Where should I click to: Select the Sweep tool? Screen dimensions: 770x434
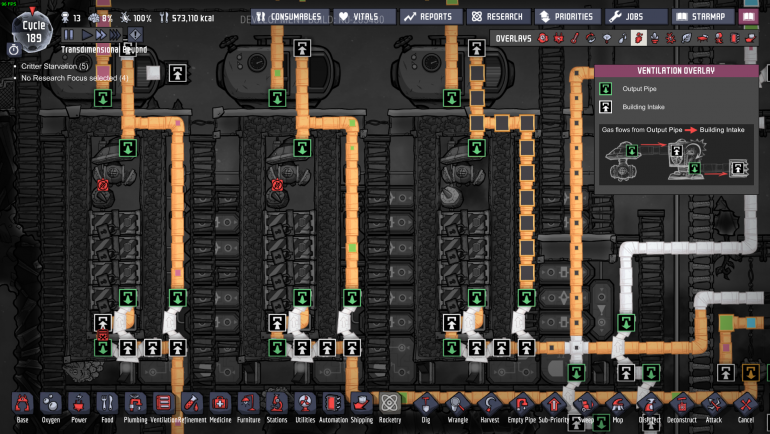tap(585, 408)
